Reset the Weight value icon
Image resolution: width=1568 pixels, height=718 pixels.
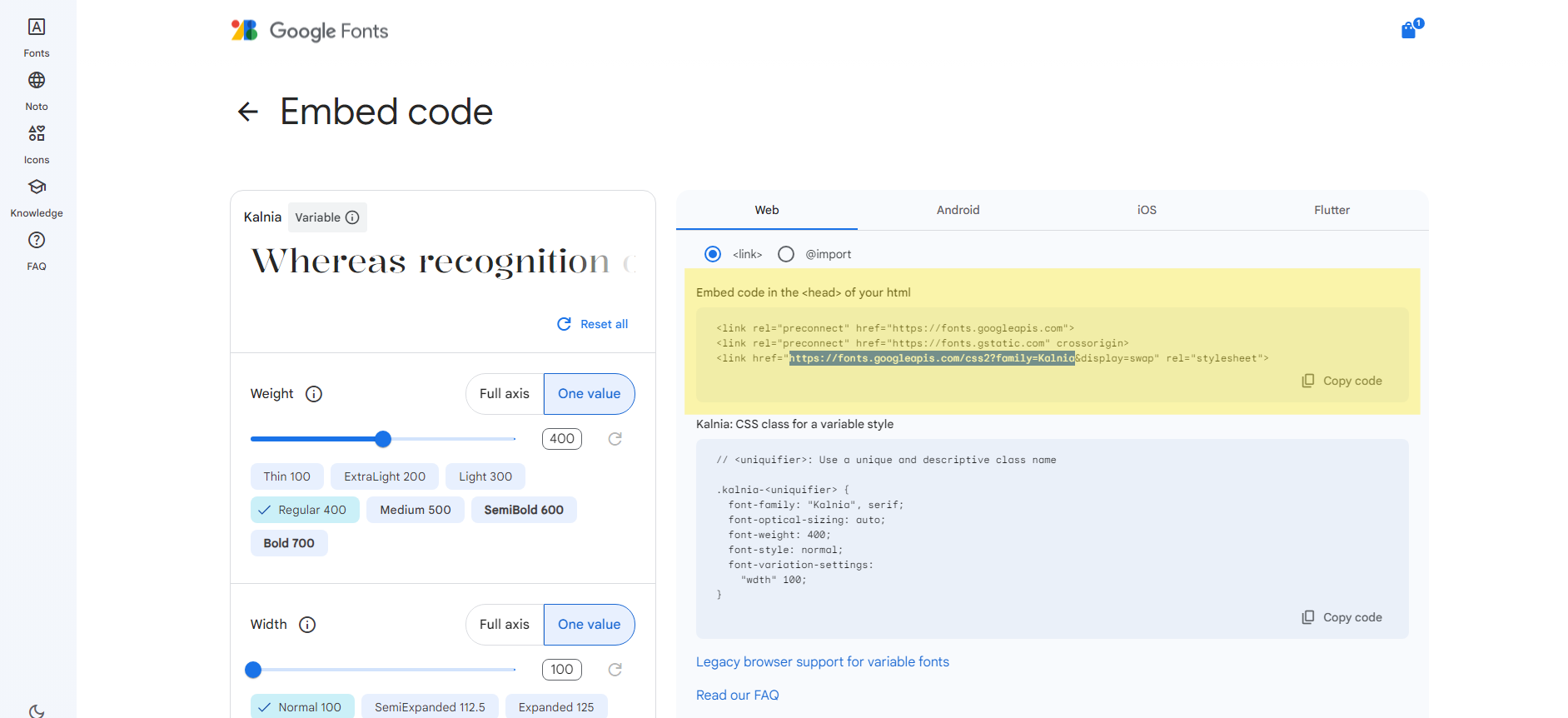click(615, 439)
